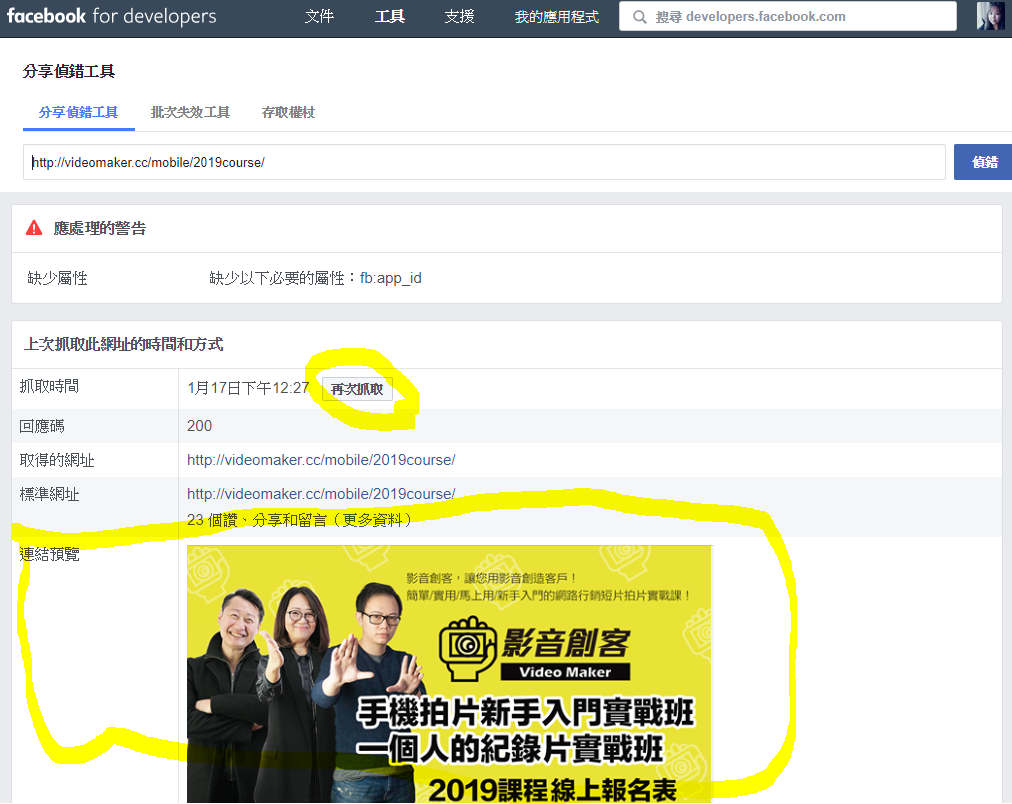Open the 取得的網址 fetched URL link
The height and width of the screenshot is (804, 1012).
(321, 460)
